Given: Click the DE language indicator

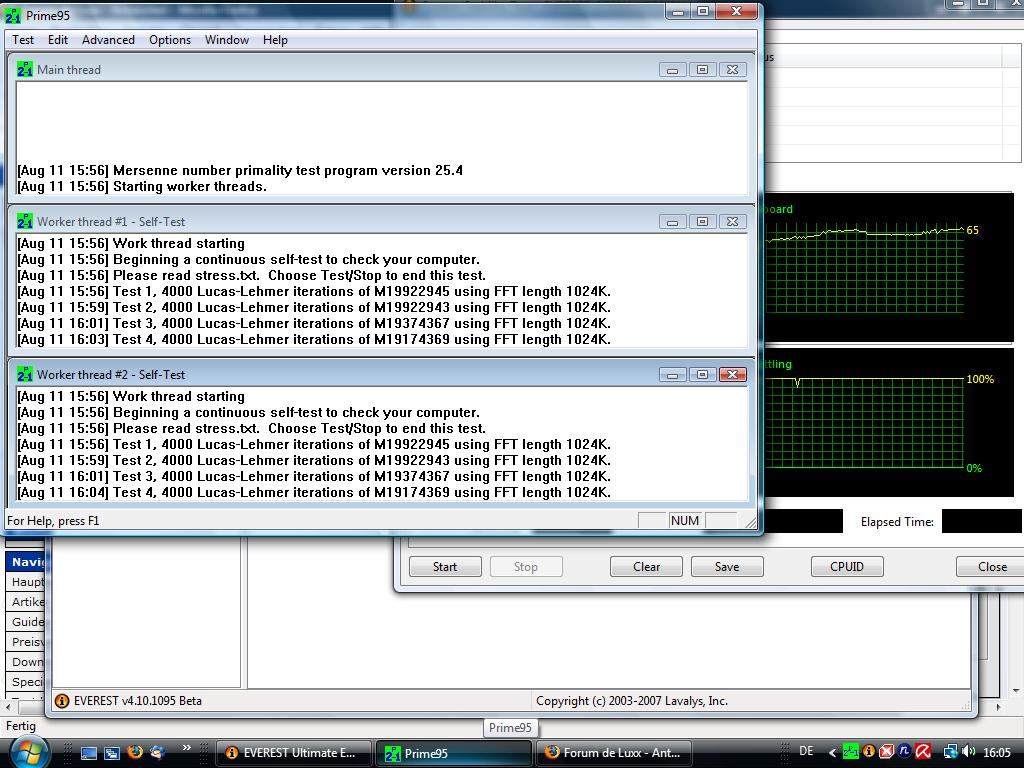Looking at the screenshot, I should coord(806,752).
